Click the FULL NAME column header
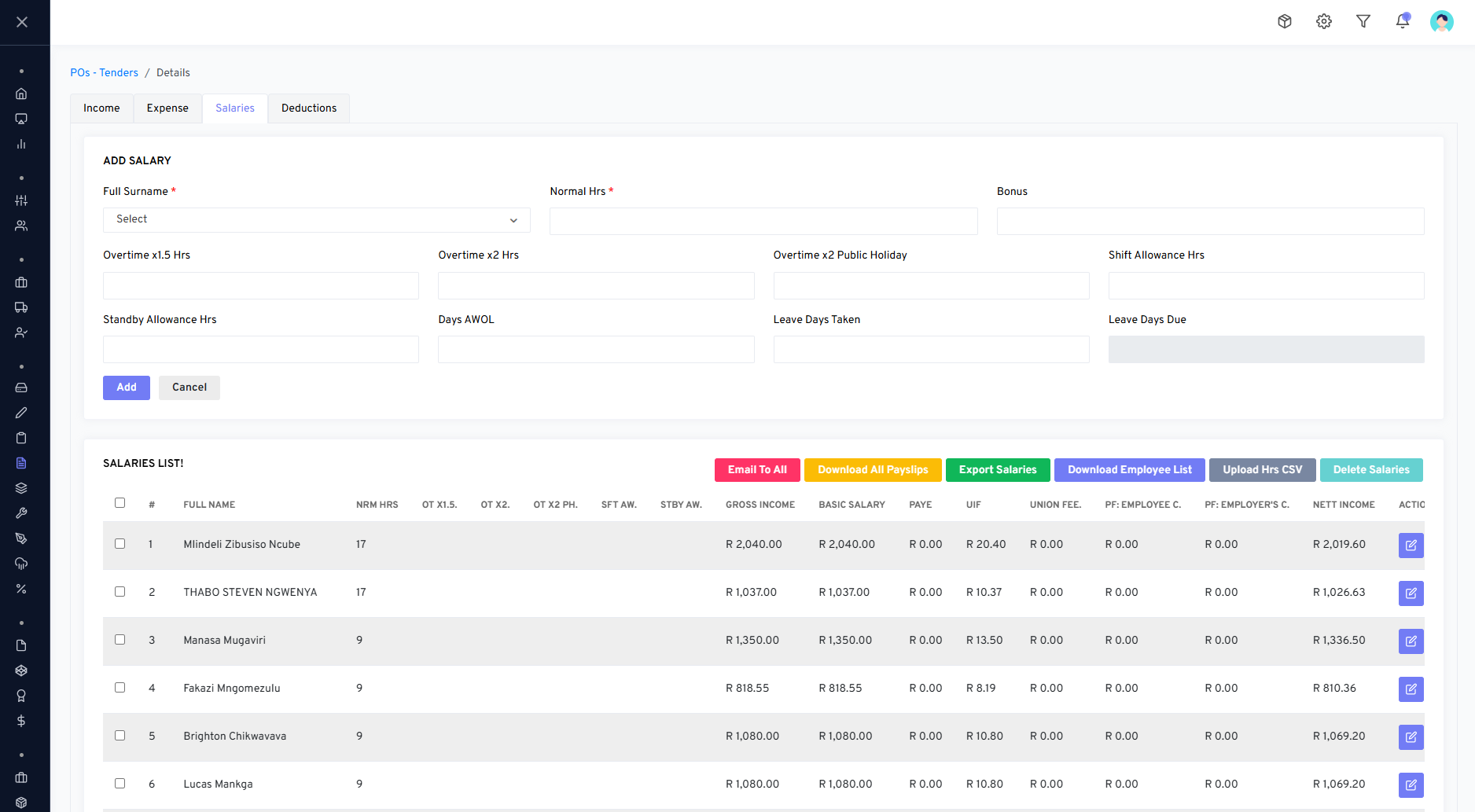 point(209,505)
